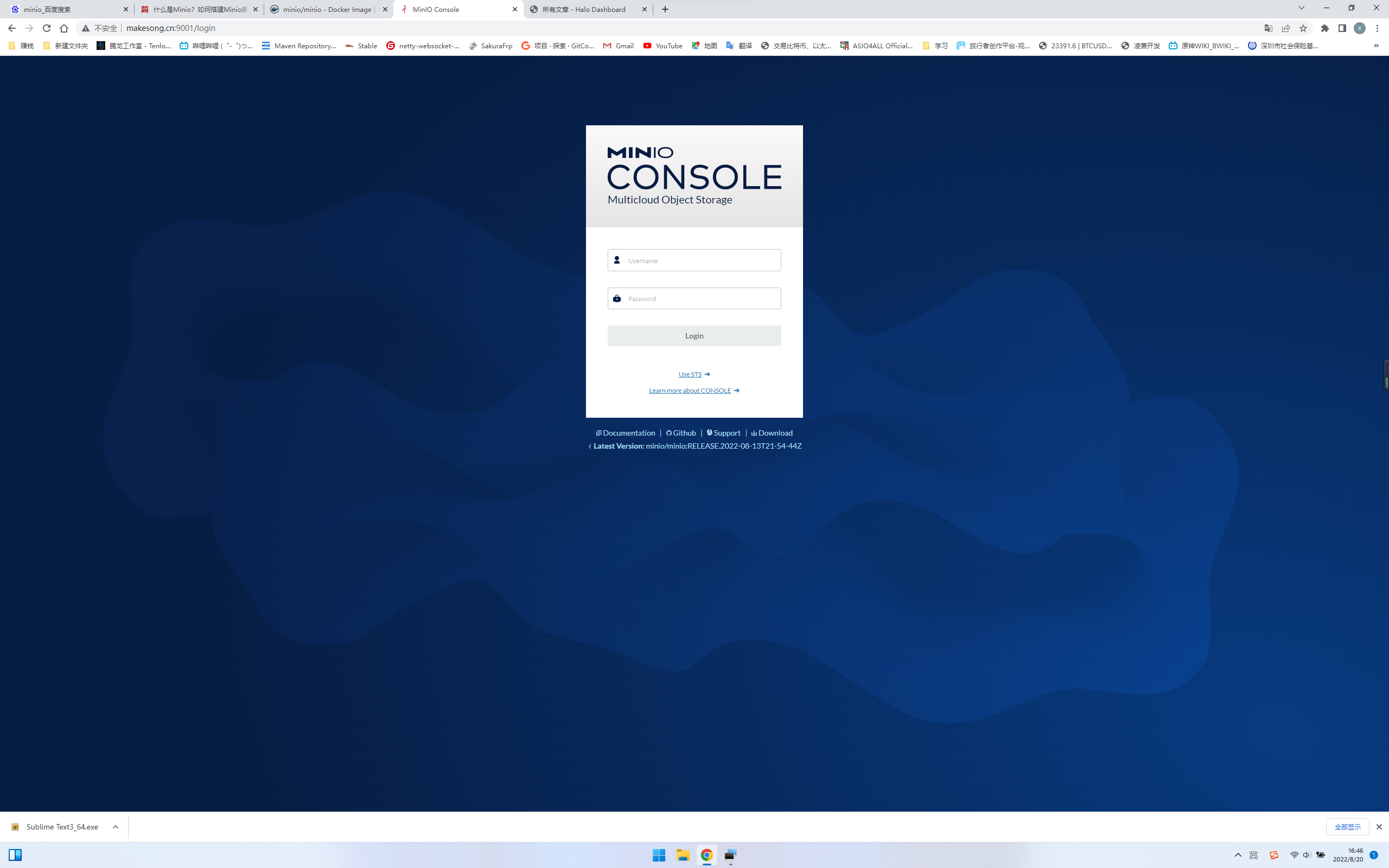This screenshot has width=1389, height=868.
Task: Open Learn more about CONSOLE link
Action: tap(694, 391)
